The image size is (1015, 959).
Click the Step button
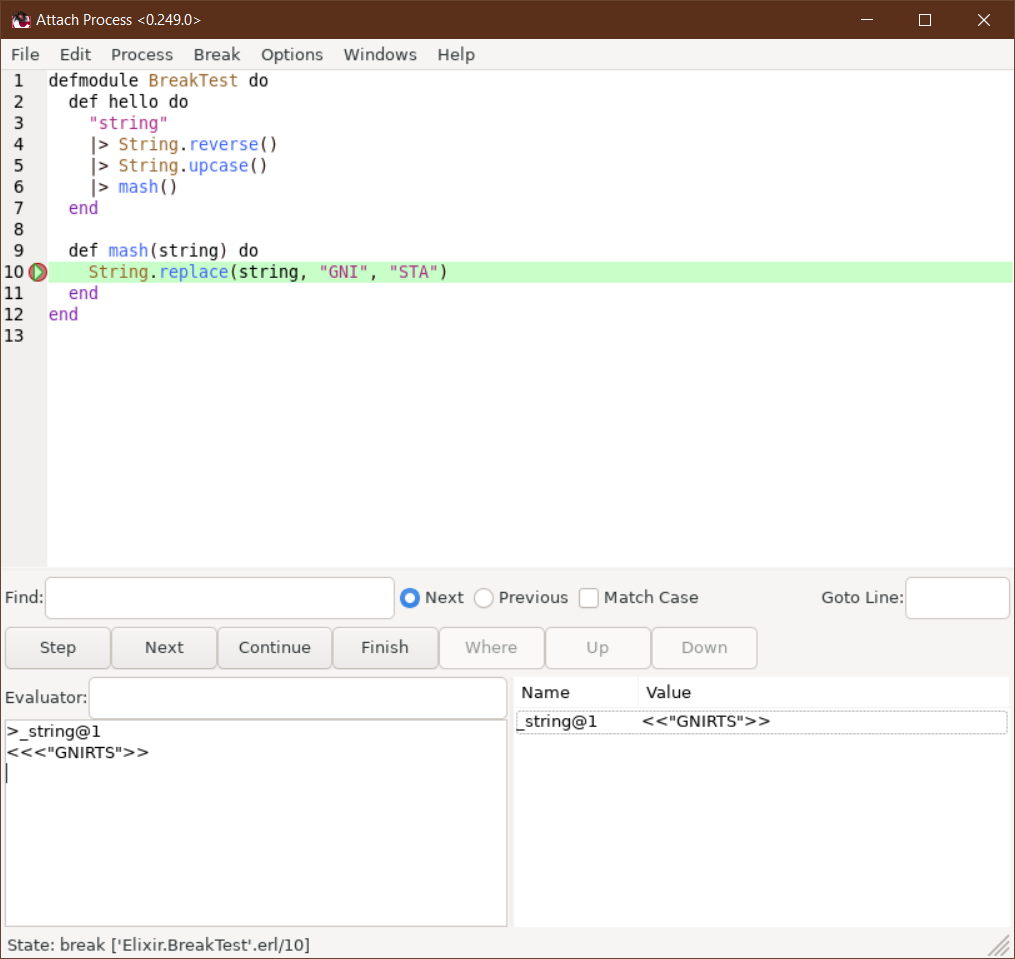58,648
